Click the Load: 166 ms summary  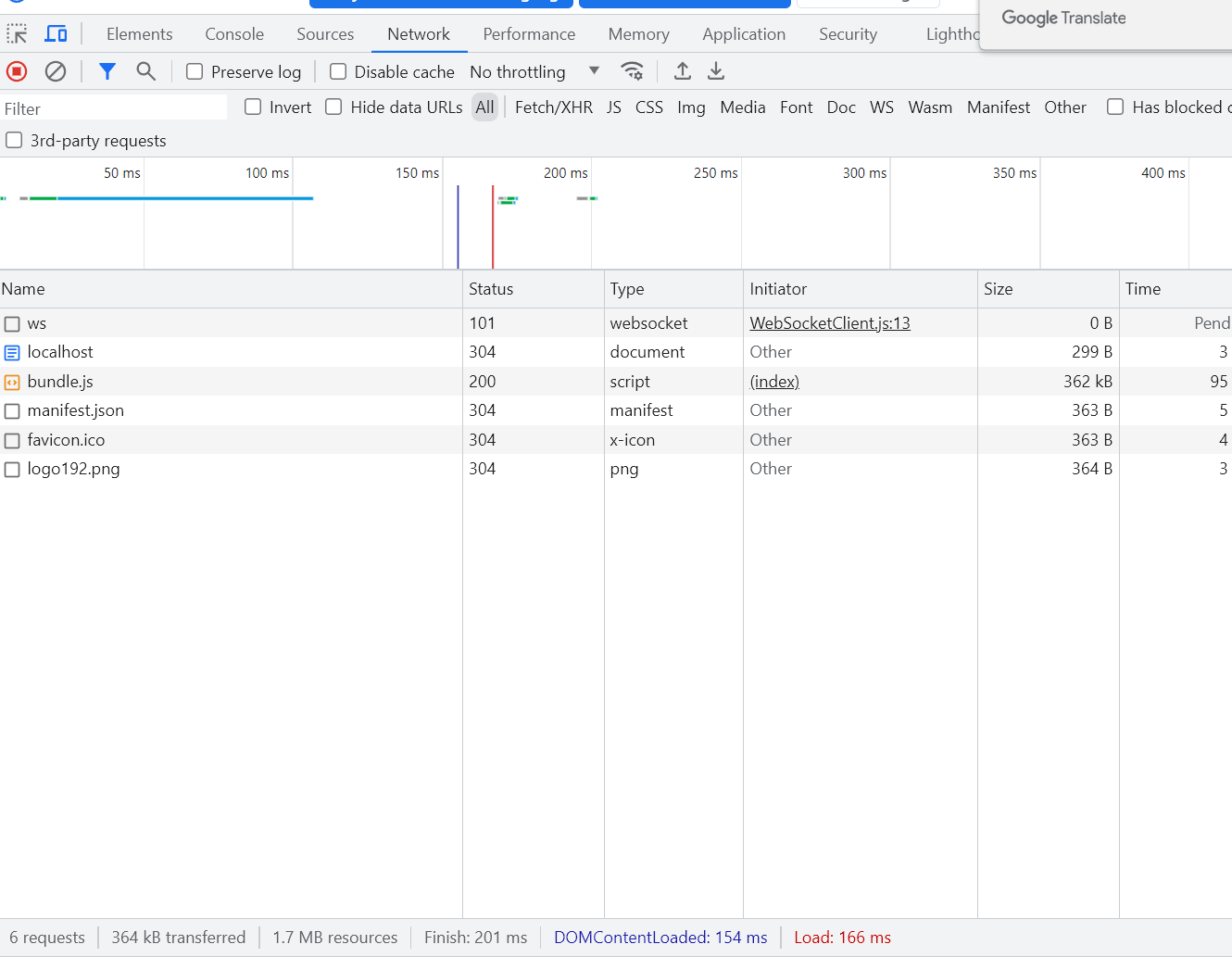tap(842, 938)
